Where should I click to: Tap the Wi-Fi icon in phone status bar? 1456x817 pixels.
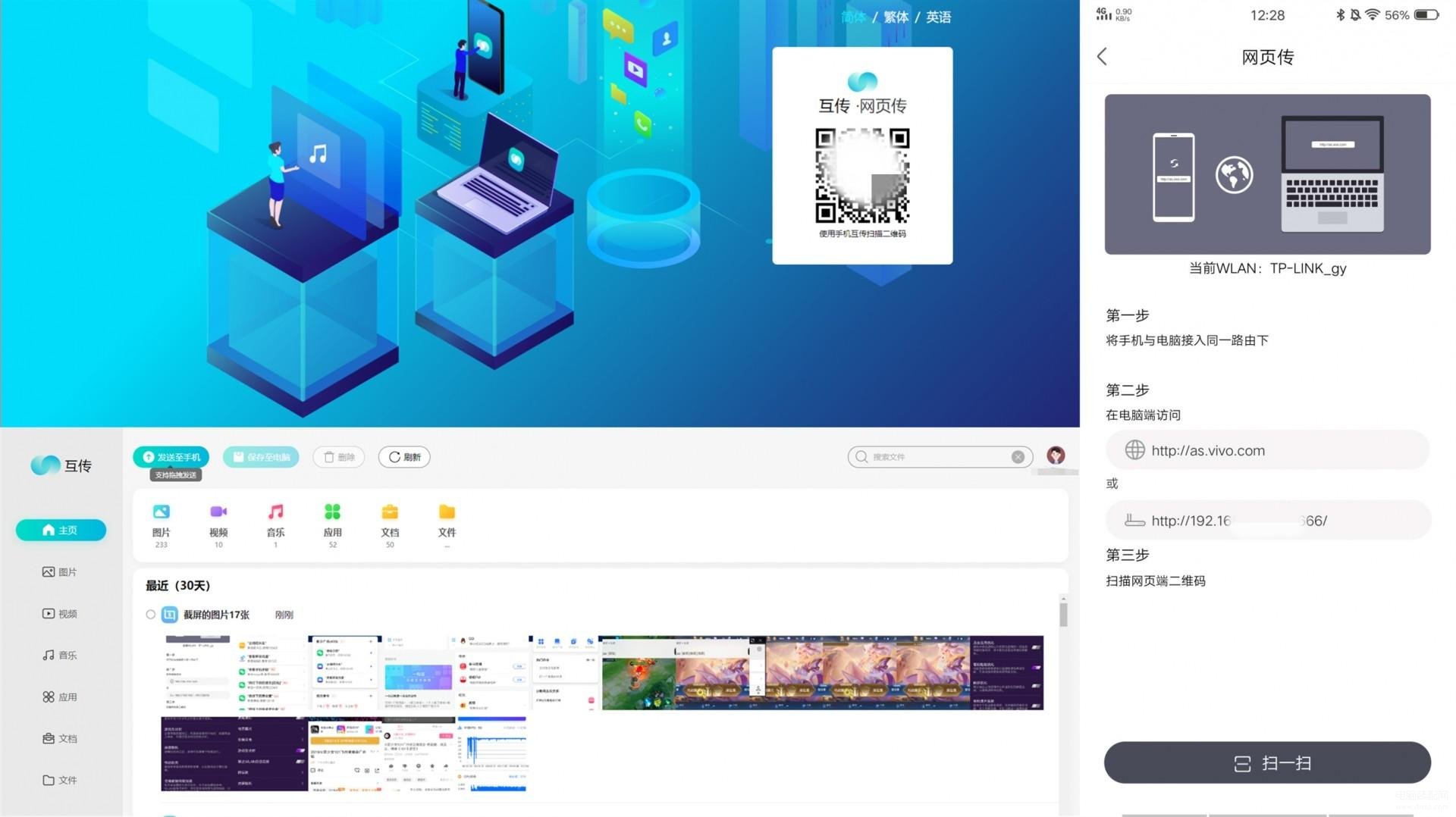(x=1373, y=15)
